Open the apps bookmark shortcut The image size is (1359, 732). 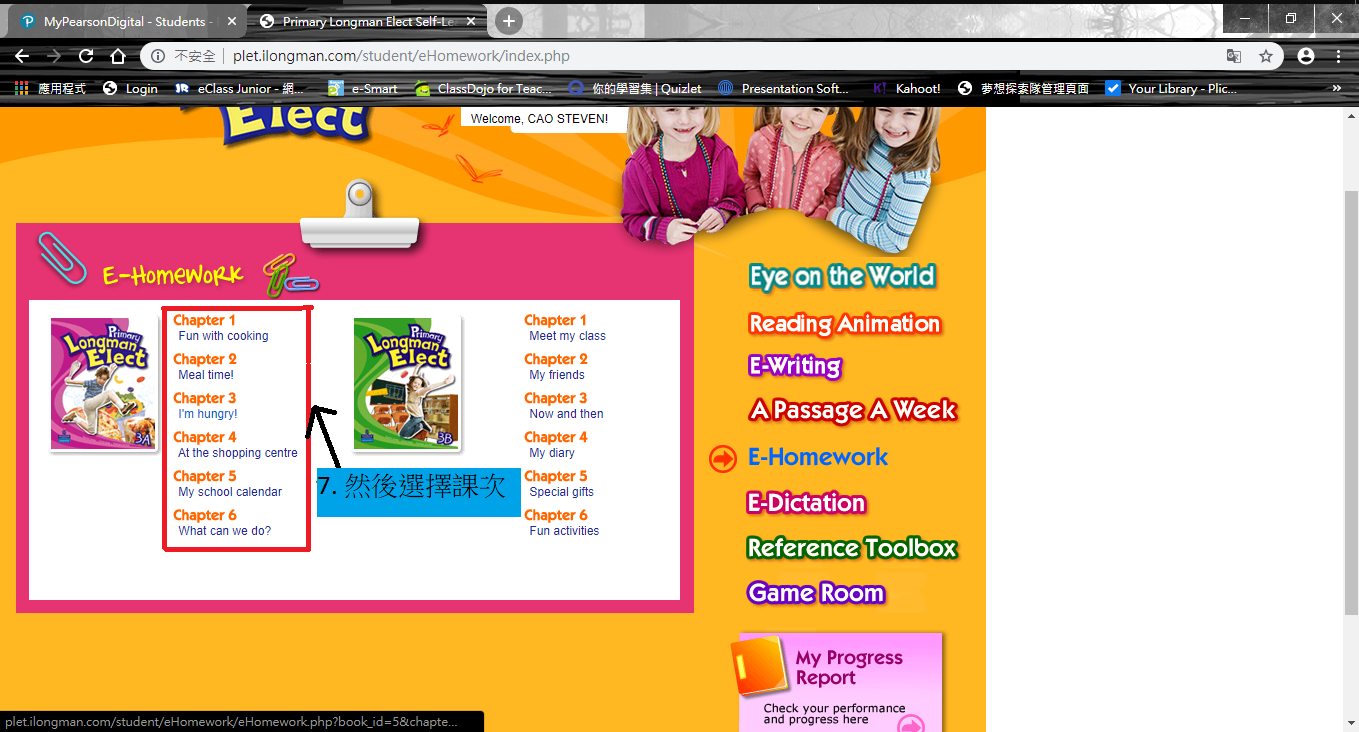point(50,88)
